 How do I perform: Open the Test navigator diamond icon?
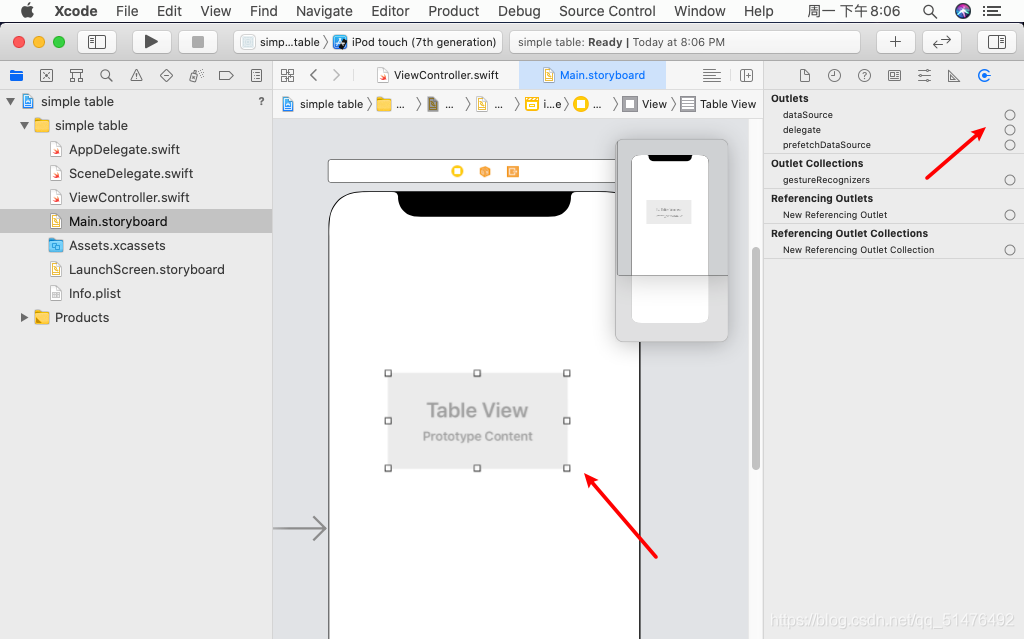pyautogui.click(x=167, y=76)
